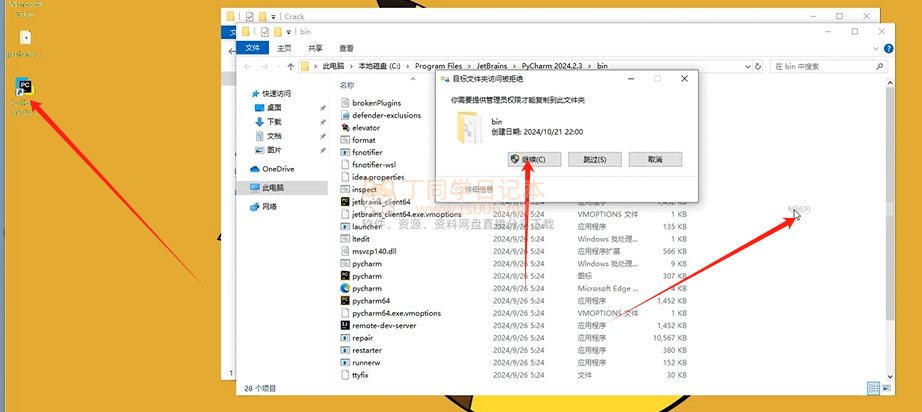Select the runnerw application icon

click(346, 362)
